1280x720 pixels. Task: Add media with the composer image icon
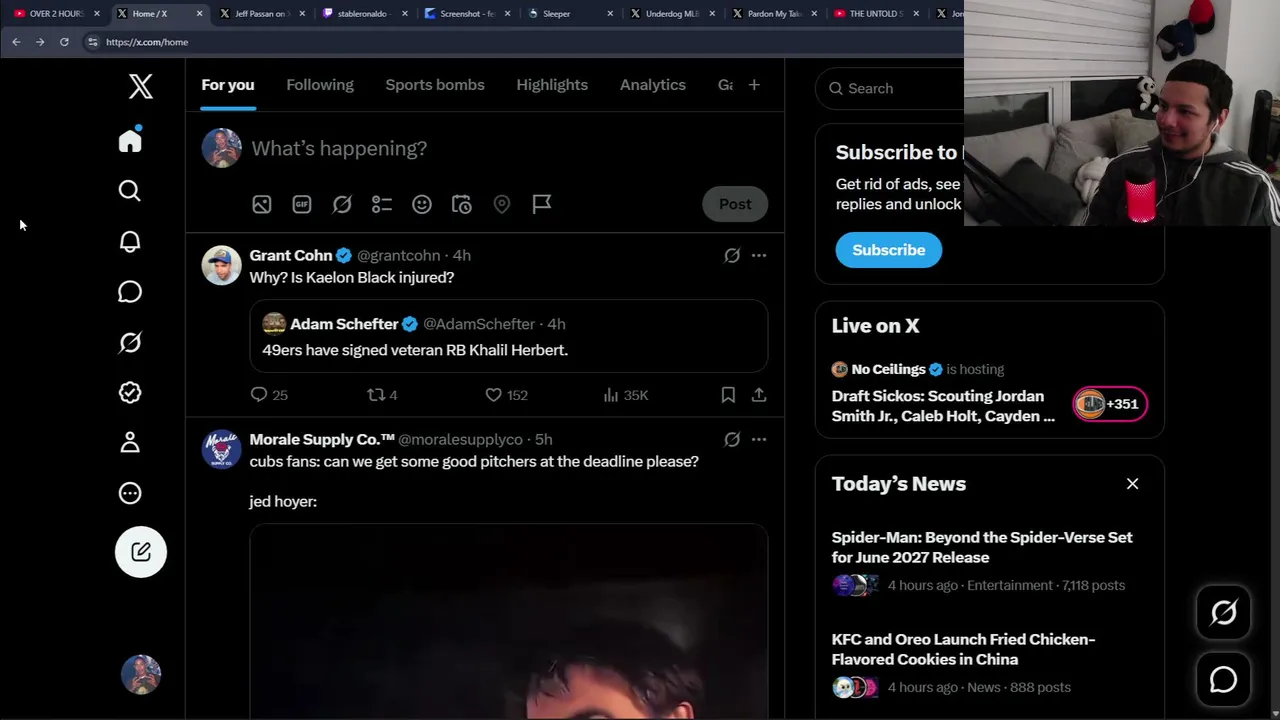click(262, 204)
